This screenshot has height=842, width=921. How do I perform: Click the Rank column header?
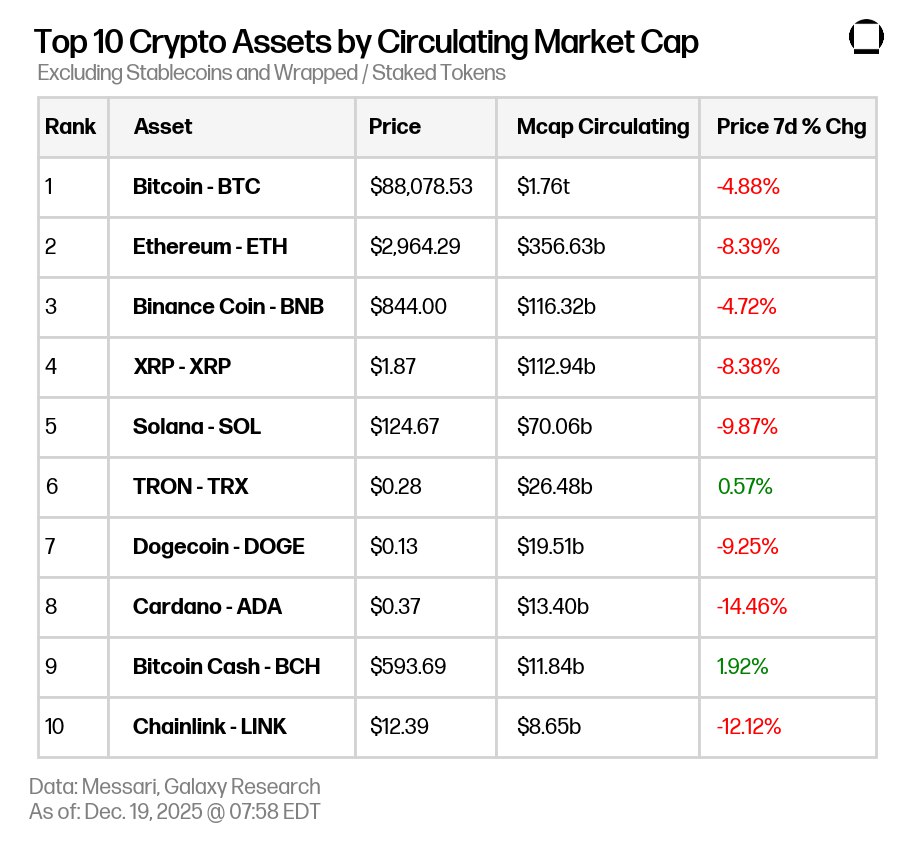click(71, 127)
